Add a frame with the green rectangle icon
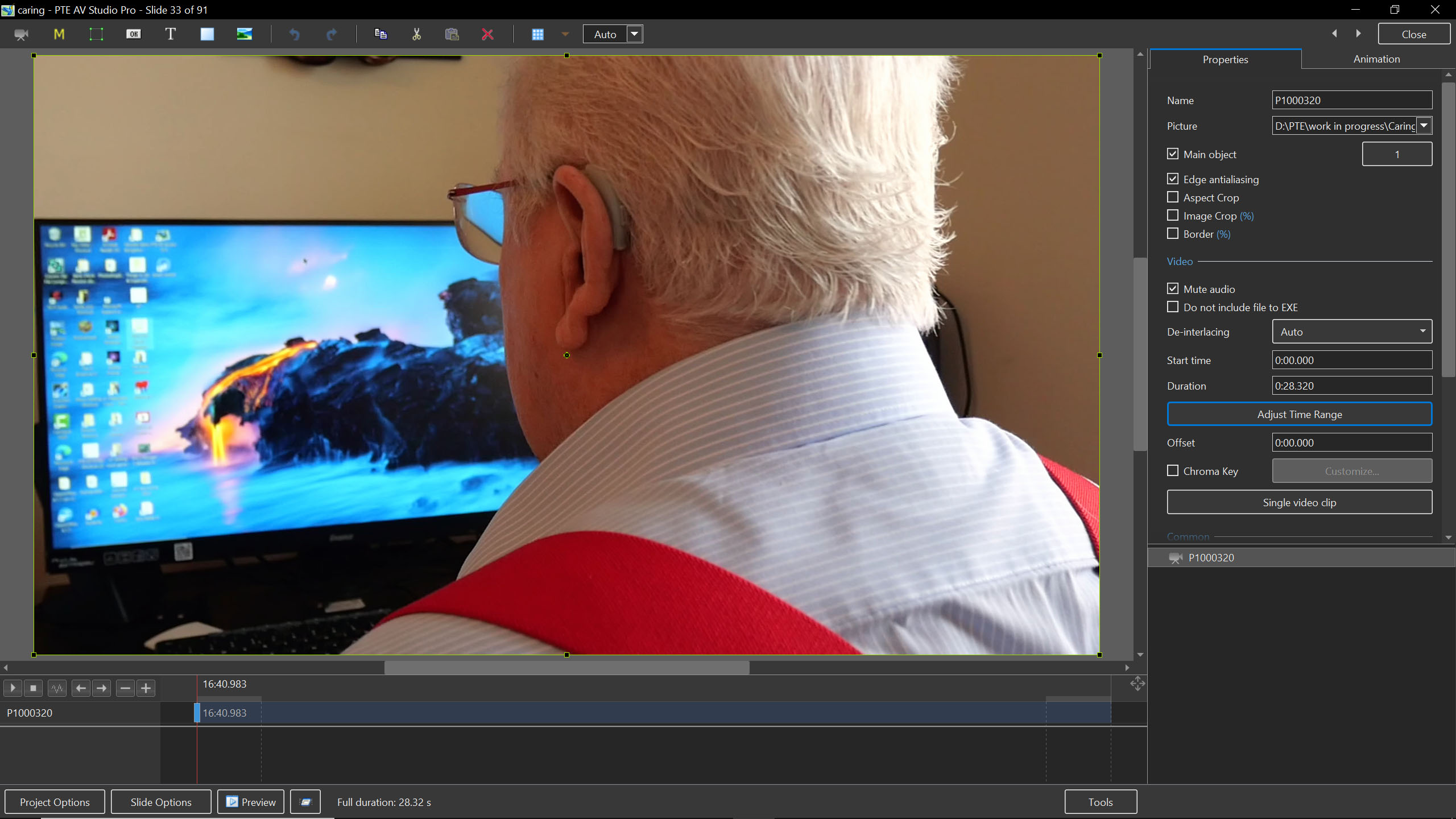This screenshot has width=1456, height=819. pyautogui.click(x=96, y=34)
